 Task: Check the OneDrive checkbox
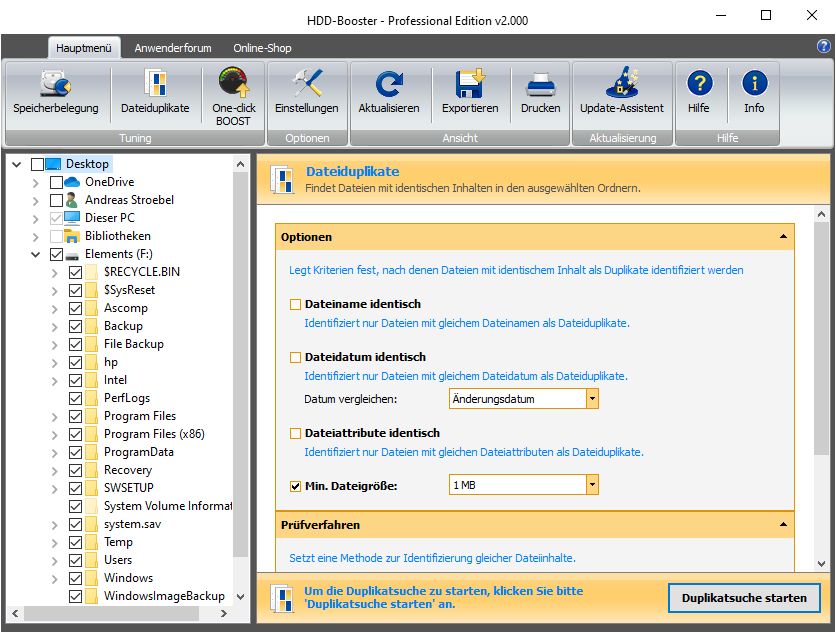point(56,182)
